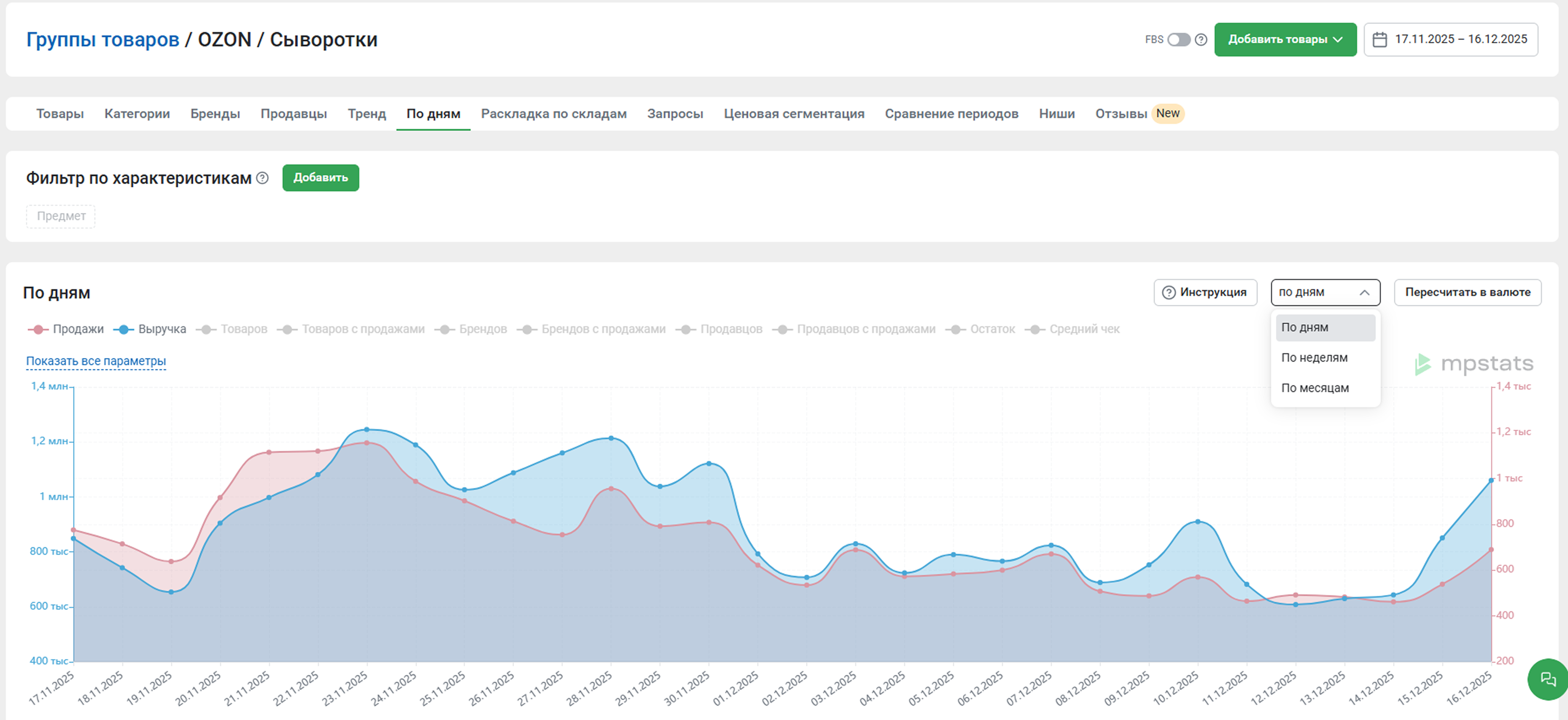Click the help icon next to FBS toggle
1568x720 pixels.
[1200, 40]
